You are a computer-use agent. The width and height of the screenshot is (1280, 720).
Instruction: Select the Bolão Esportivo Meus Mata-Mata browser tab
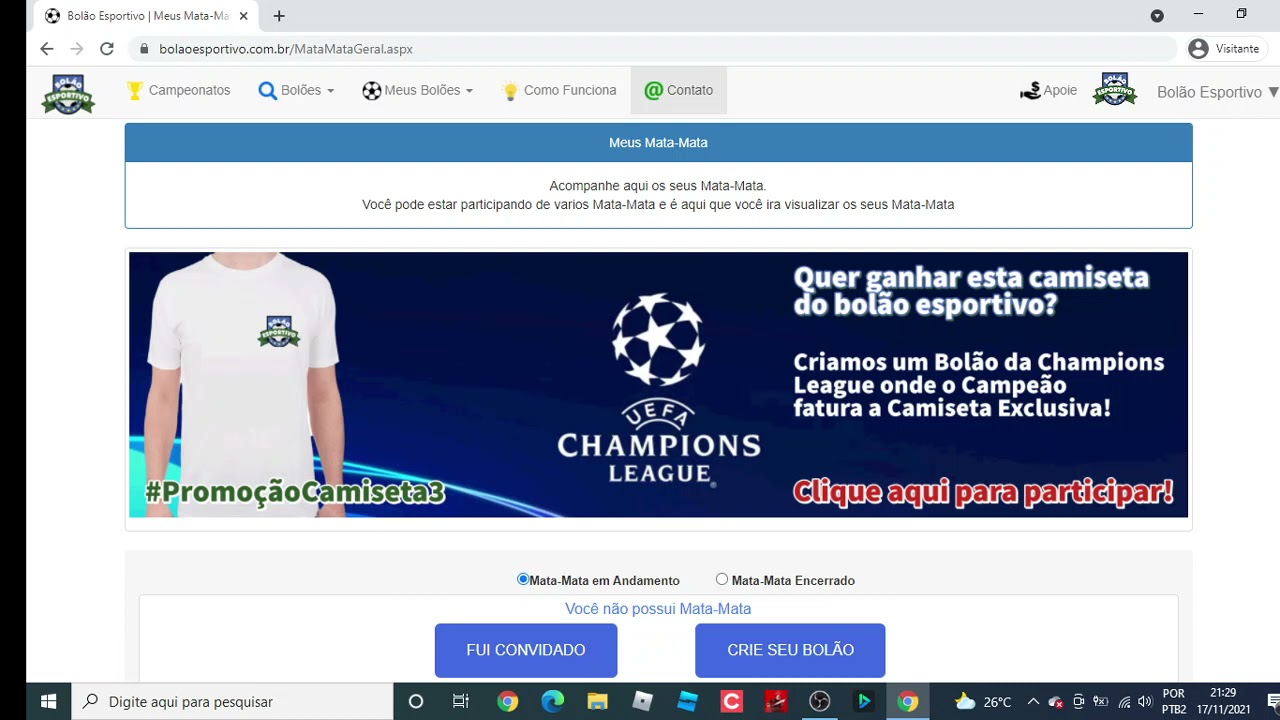coord(148,16)
